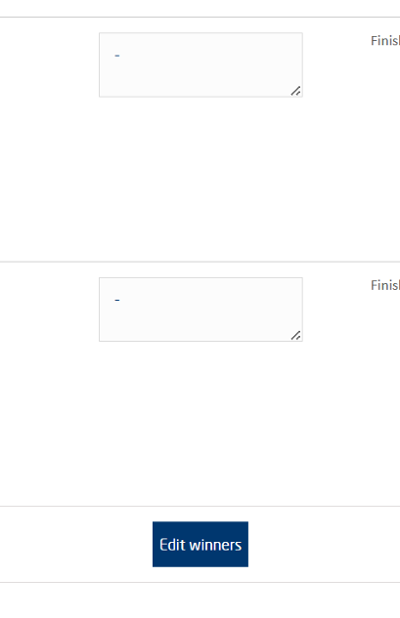Grab the upper text area's resize handle
The height and width of the screenshot is (618, 400).
coord(296,91)
